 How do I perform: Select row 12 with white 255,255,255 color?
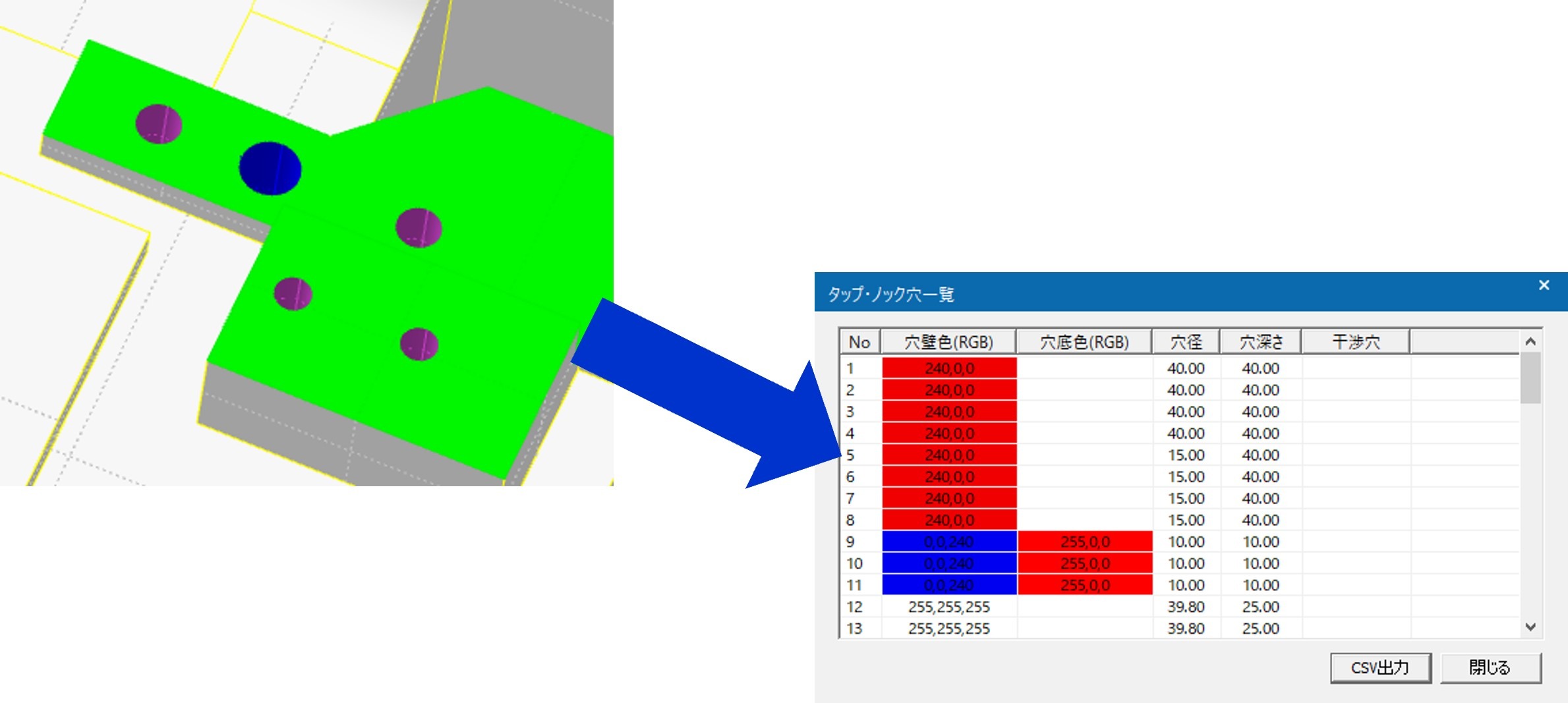click(949, 607)
